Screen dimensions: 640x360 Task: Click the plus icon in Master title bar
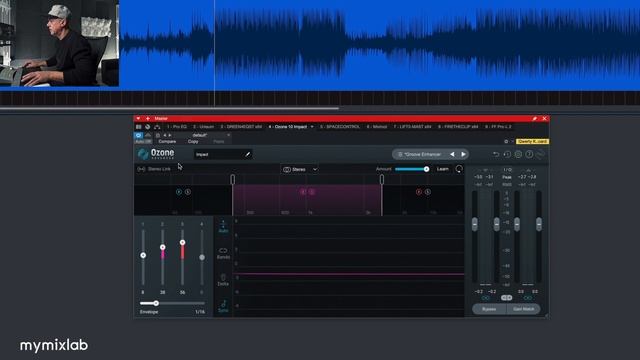click(148, 118)
